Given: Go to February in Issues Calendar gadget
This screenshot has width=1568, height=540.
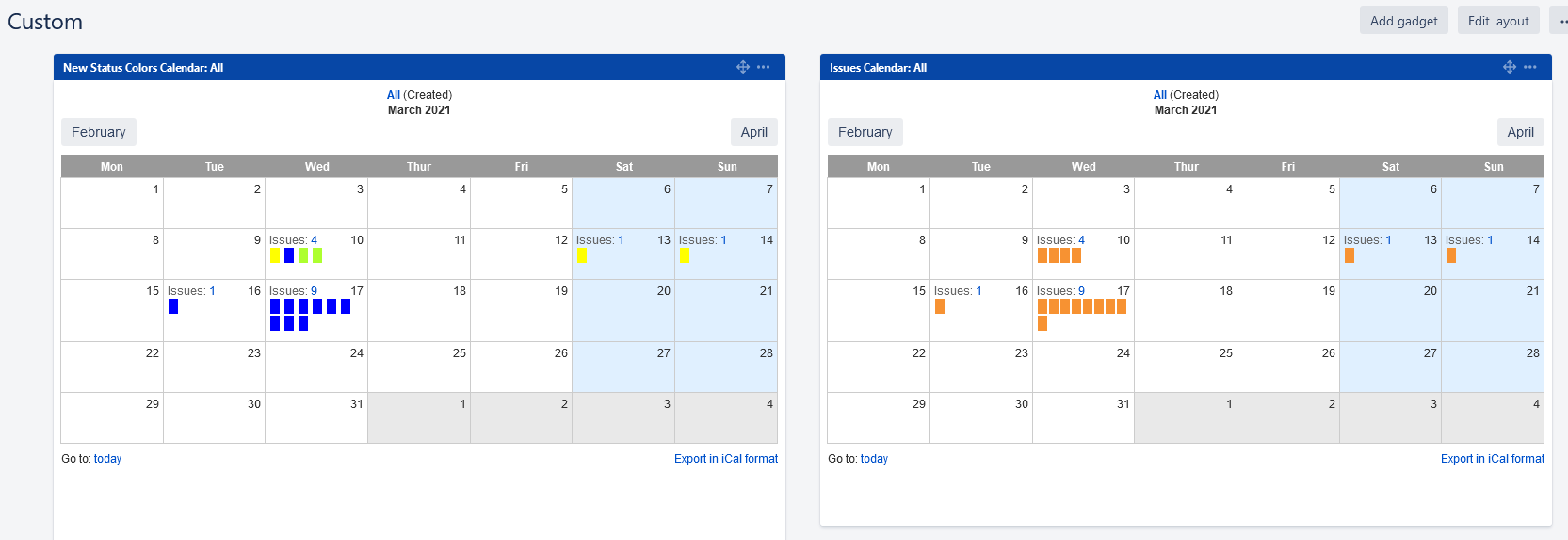Looking at the screenshot, I should [865, 132].
